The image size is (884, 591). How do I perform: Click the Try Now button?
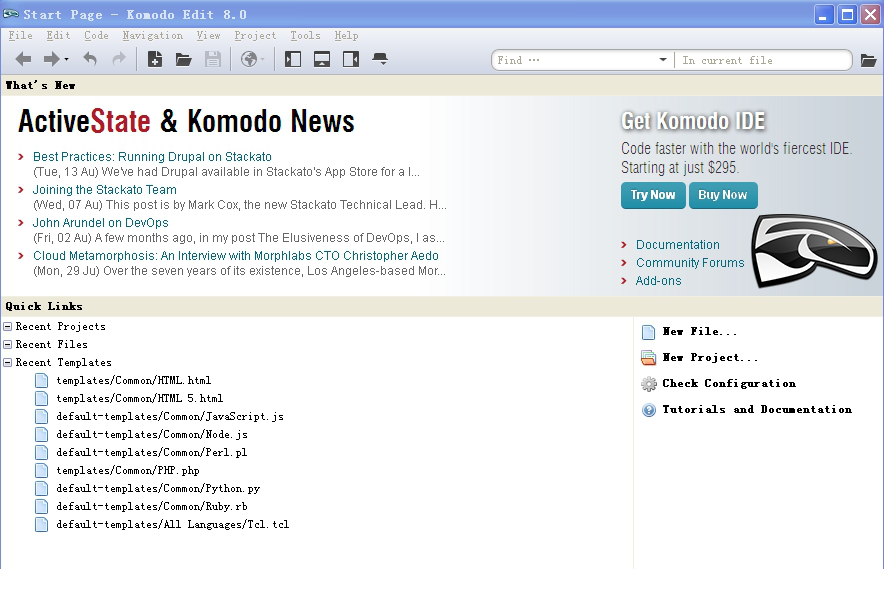click(653, 195)
